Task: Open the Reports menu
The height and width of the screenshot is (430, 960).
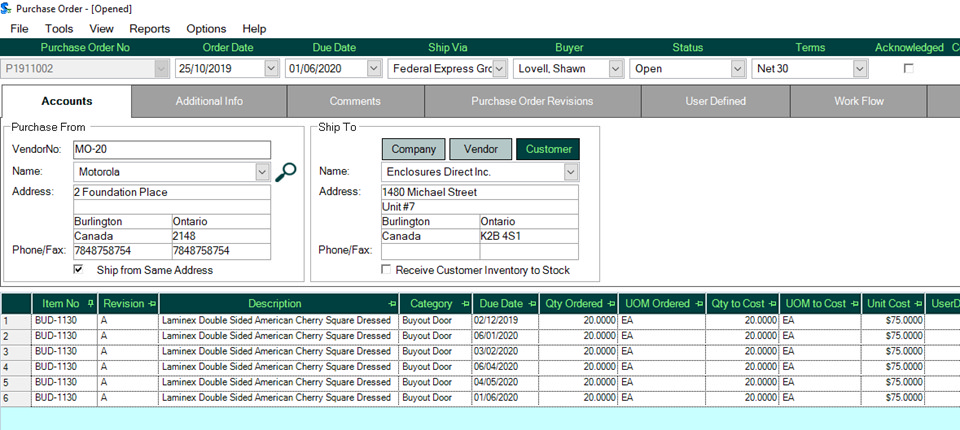Action: (149, 29)
